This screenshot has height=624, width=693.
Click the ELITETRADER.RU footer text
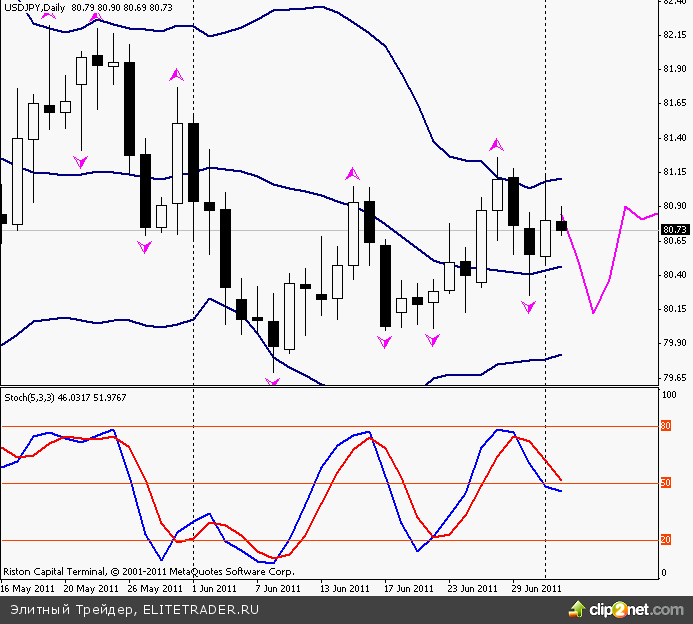pos(201,608)
